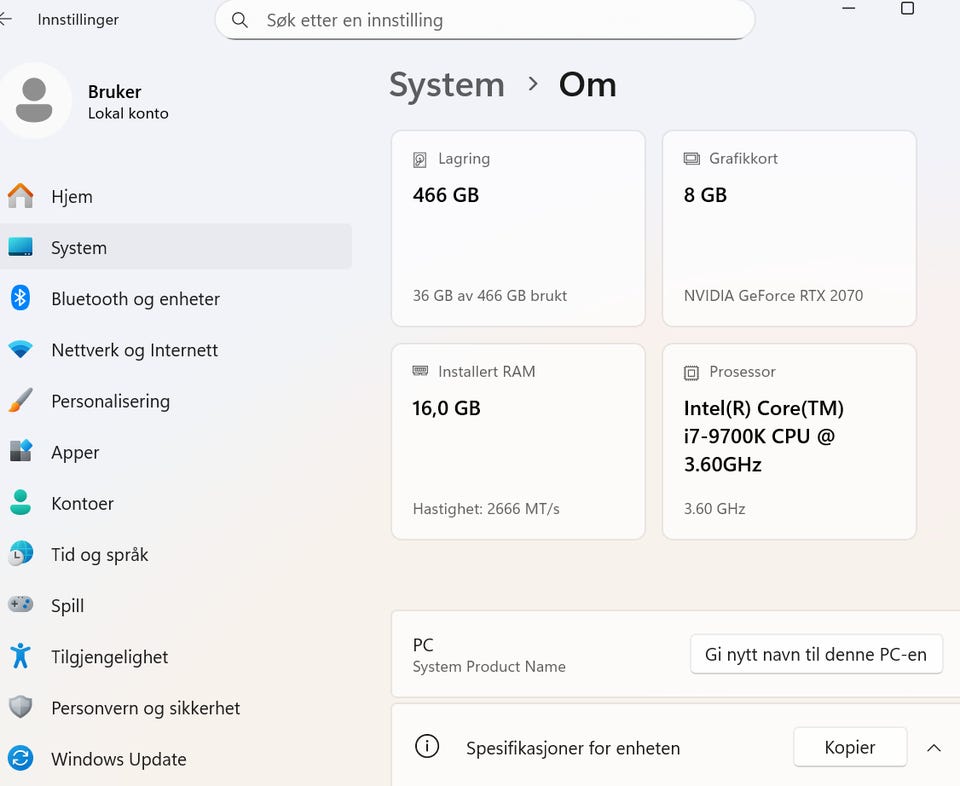
Task: Open the Windows Update icon
Action: [x=20, y=758]
